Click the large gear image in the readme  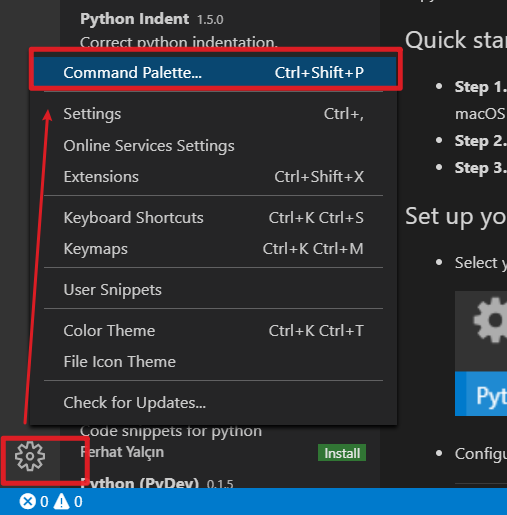[490, 320]
